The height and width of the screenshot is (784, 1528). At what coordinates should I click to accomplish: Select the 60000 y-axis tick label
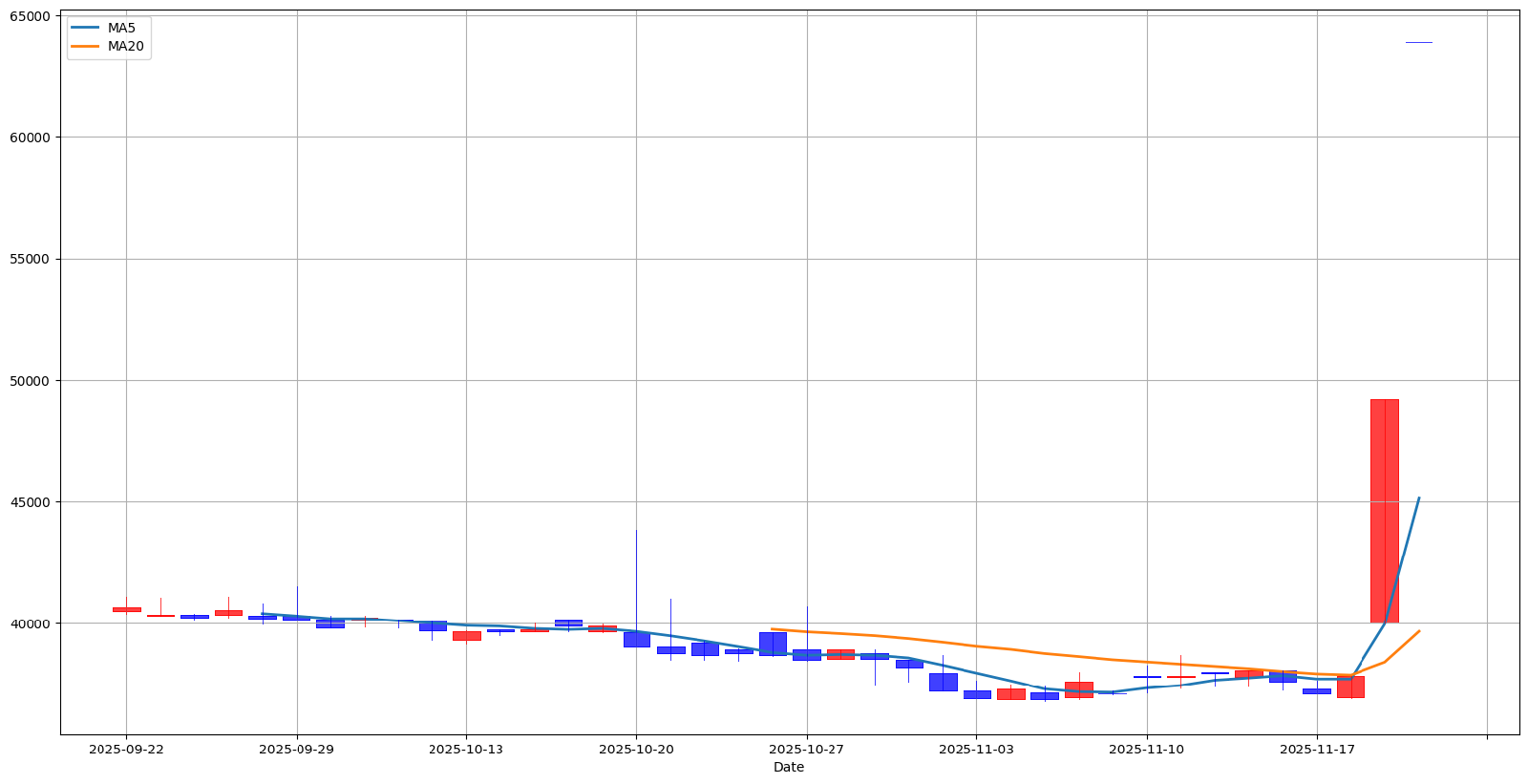pos(30,138)
